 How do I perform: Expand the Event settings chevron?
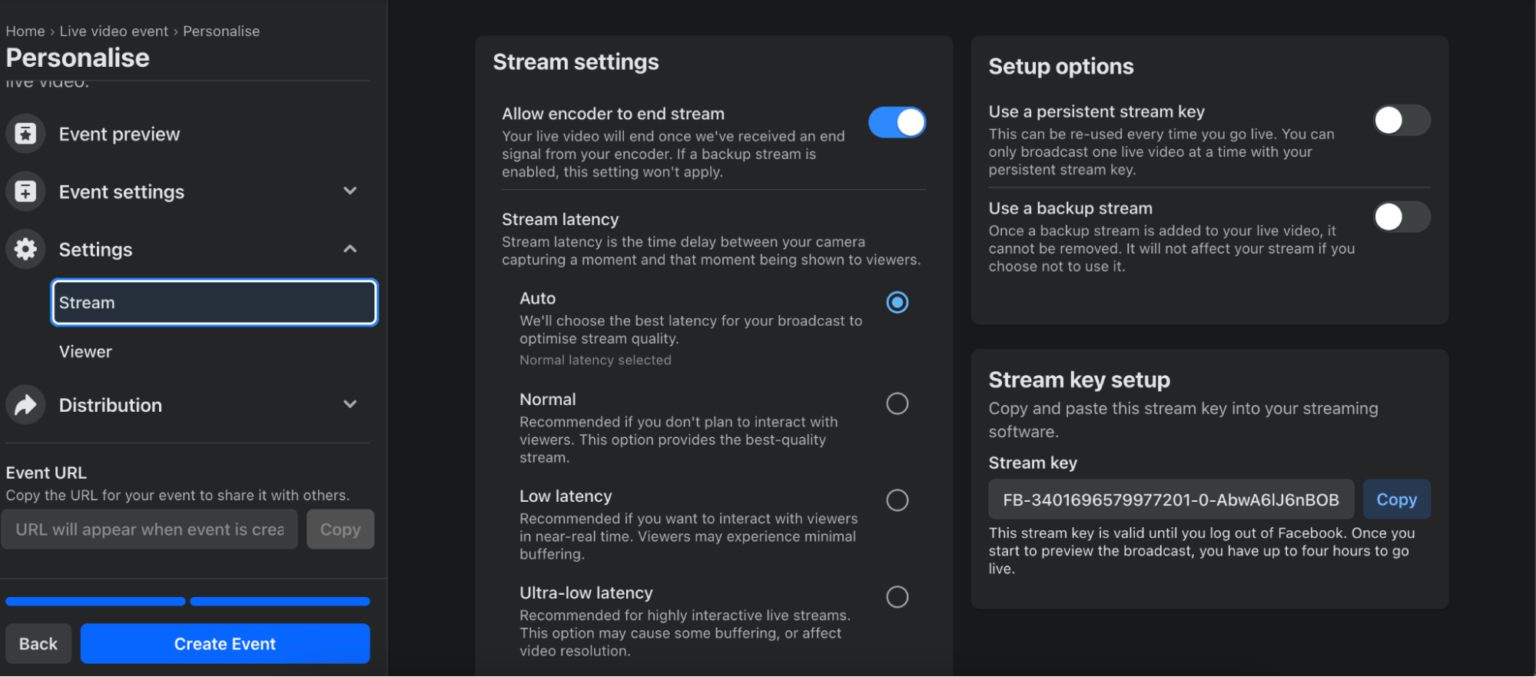350,191
